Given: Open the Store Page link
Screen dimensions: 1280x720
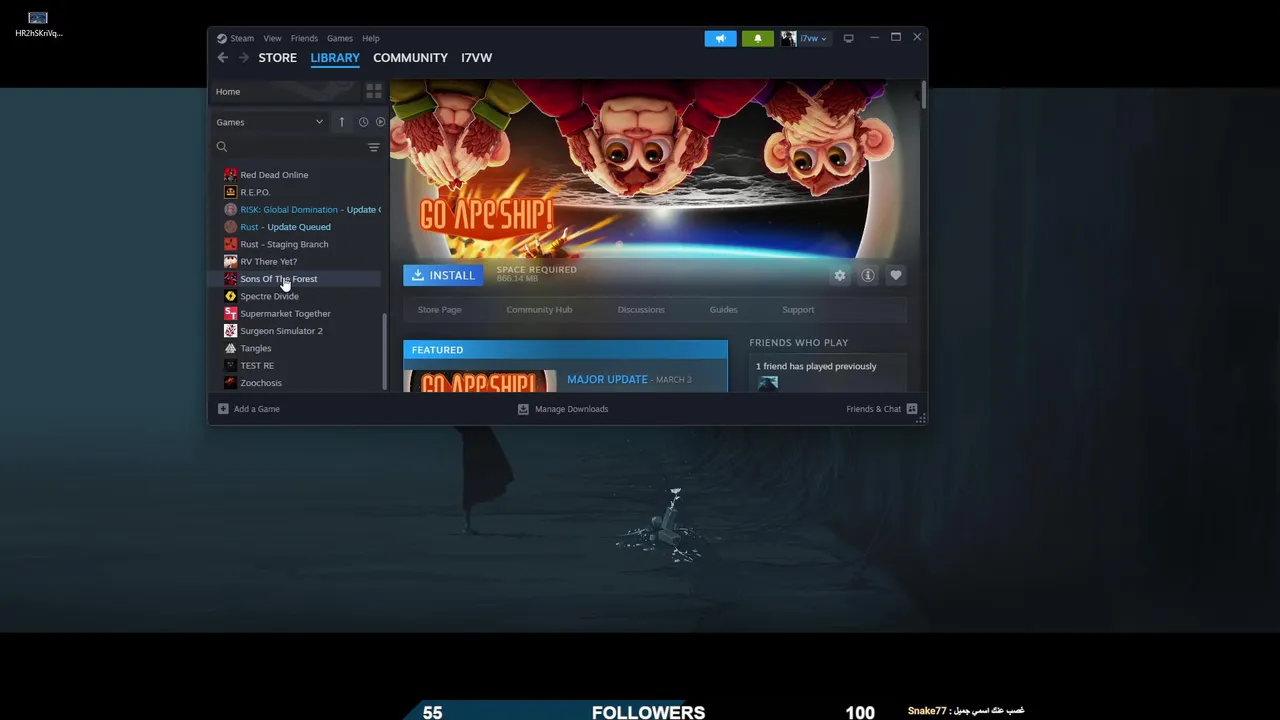Looking at the screenshot, I should tap(439, 310).
